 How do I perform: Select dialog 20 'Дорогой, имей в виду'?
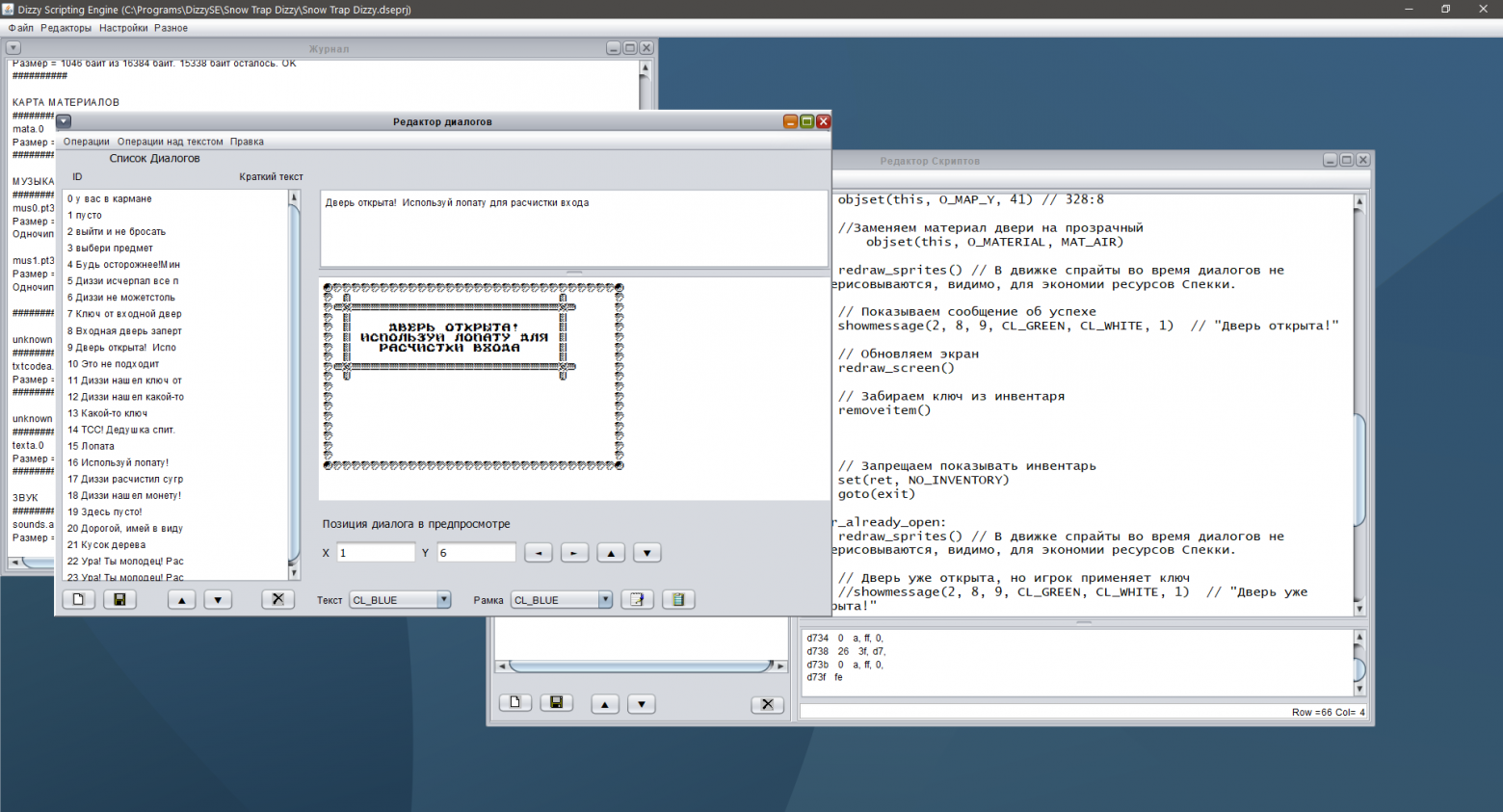176,528
